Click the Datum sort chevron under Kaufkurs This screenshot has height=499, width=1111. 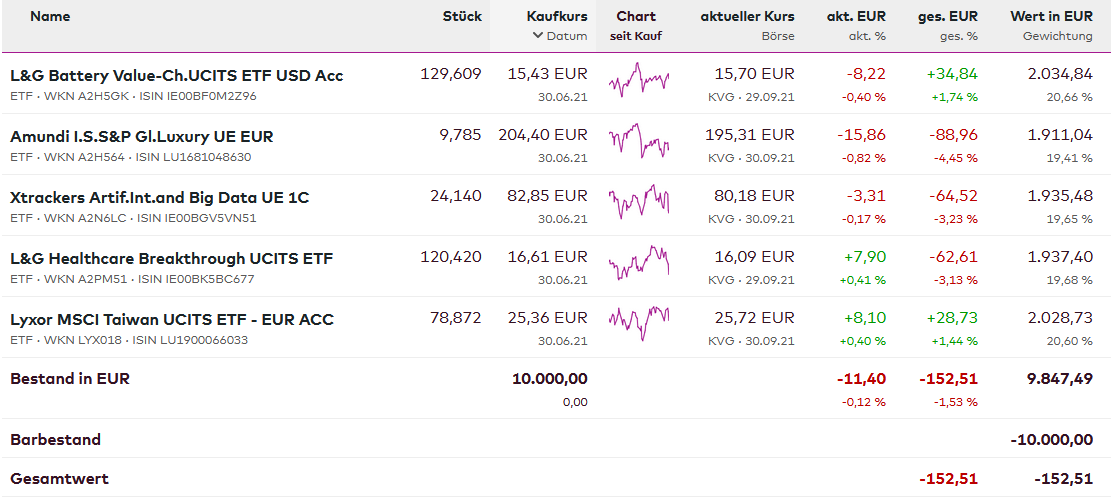click(x=538, y=36)
